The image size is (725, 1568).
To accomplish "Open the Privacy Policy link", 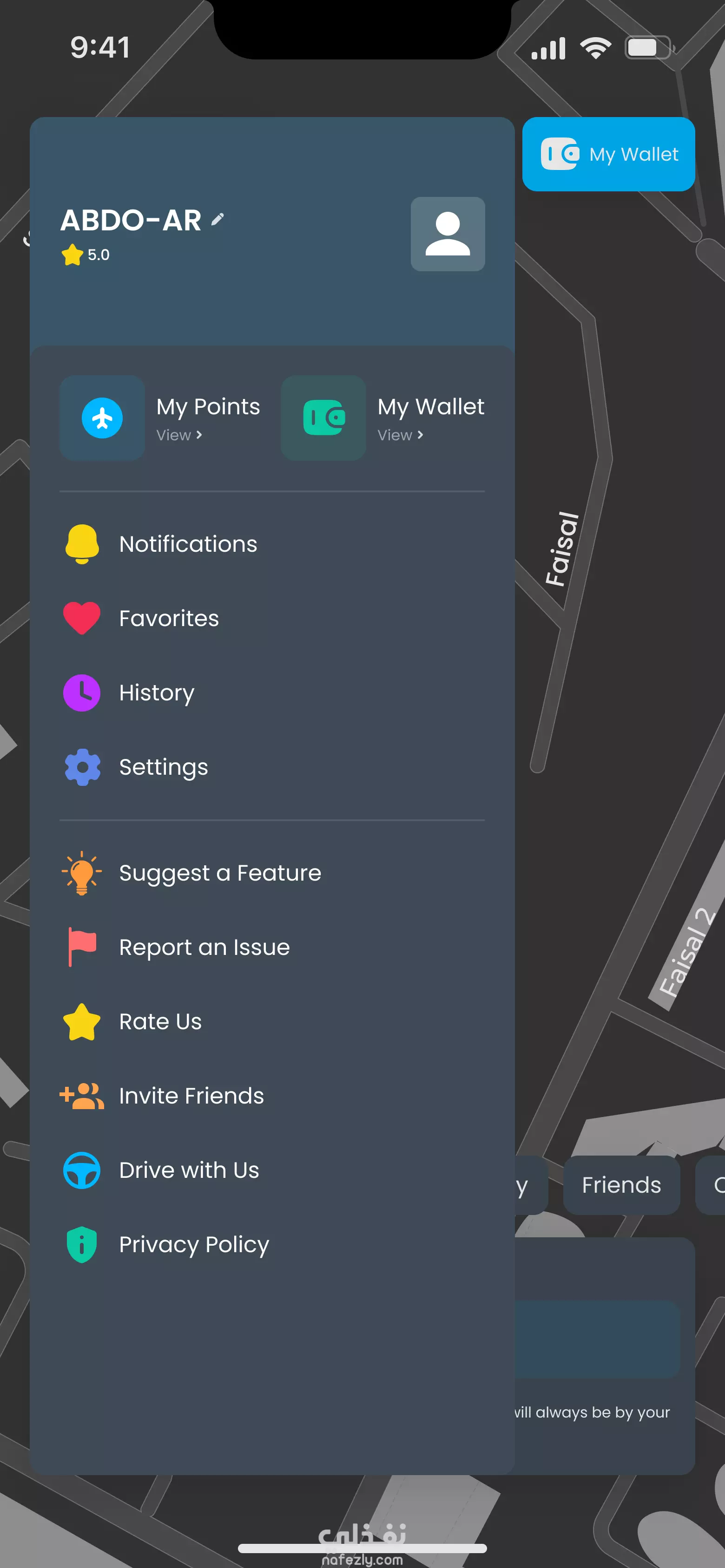I will pos(272,1244).
